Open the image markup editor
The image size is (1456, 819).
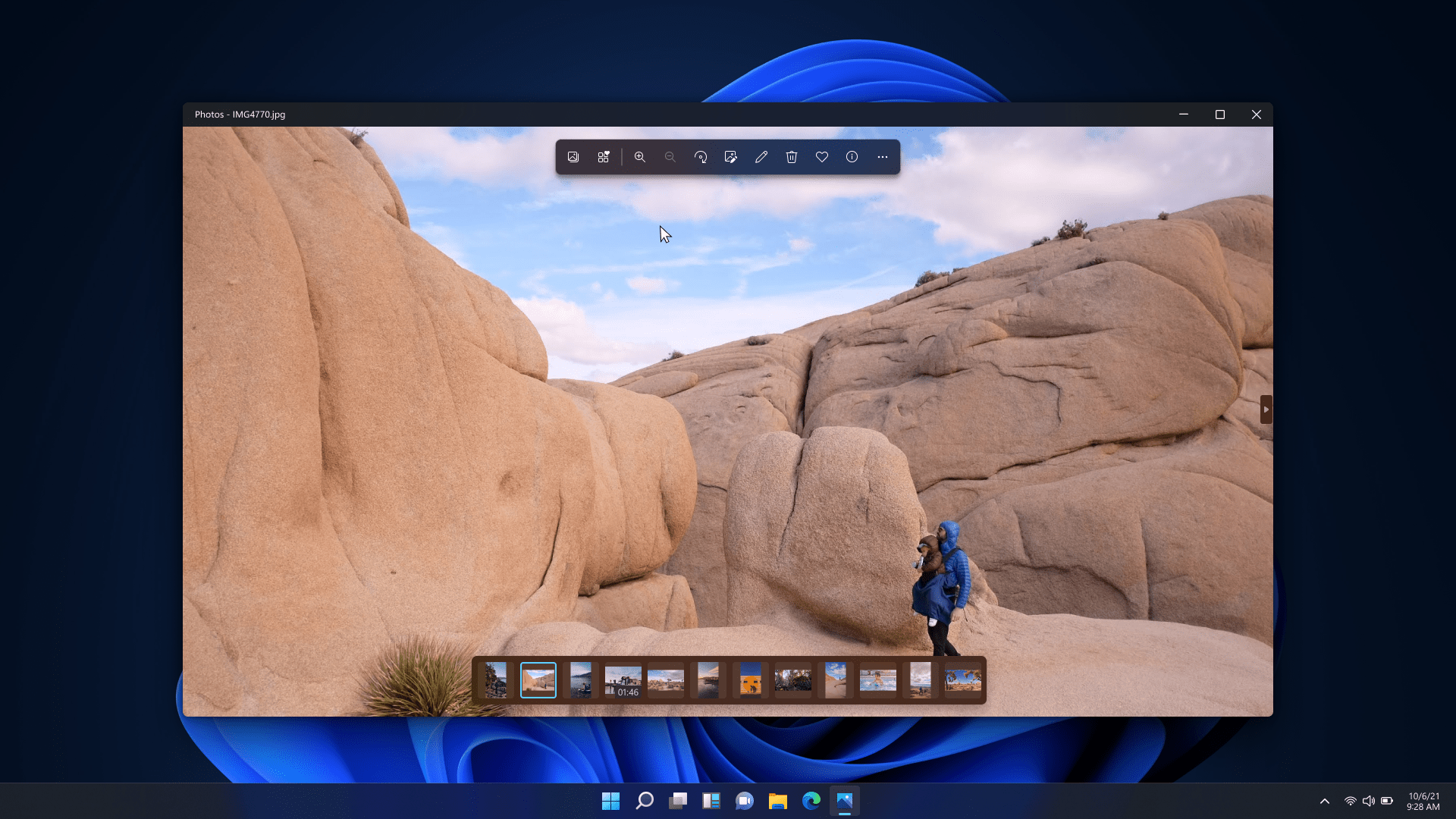point(731,157)
